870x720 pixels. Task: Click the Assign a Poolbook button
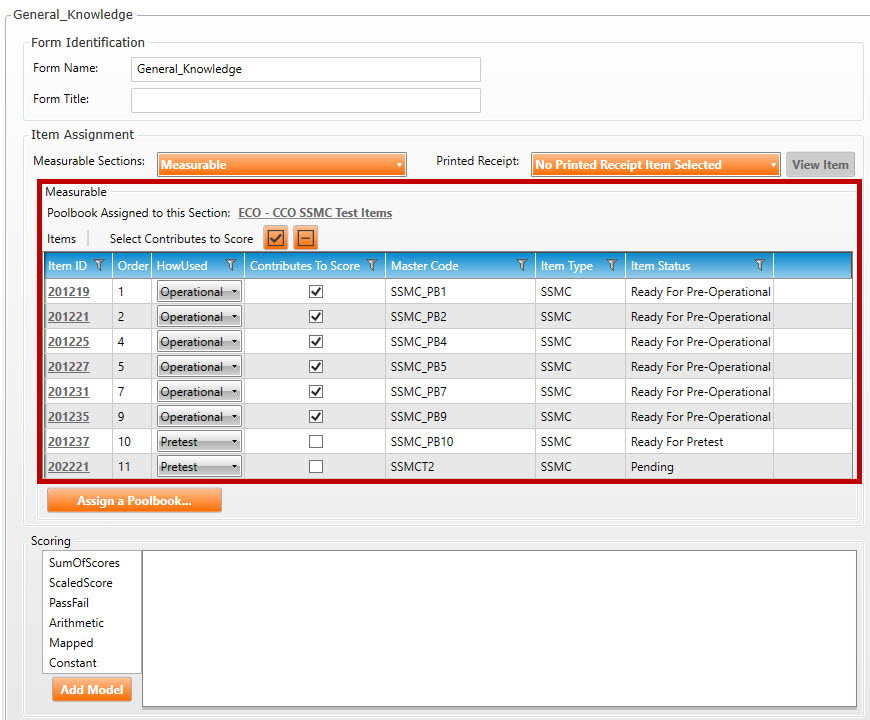point(134,501)
